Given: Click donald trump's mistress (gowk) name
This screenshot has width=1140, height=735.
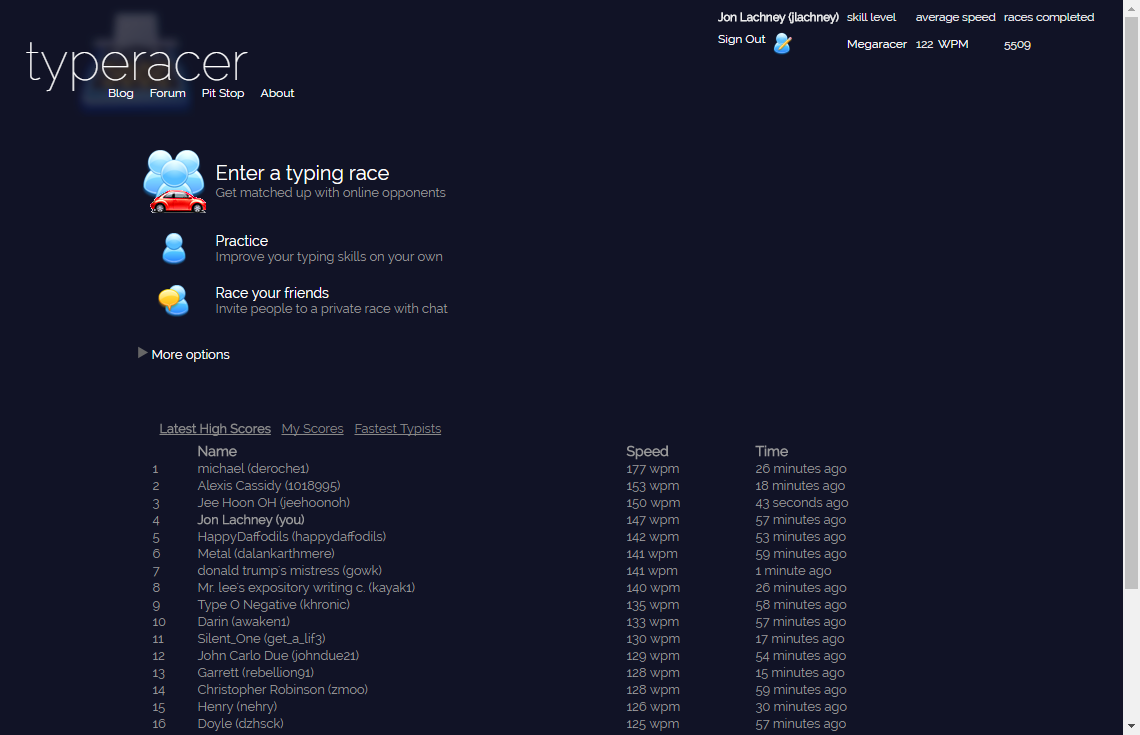Looking at the screenshot, I should 289,571.
